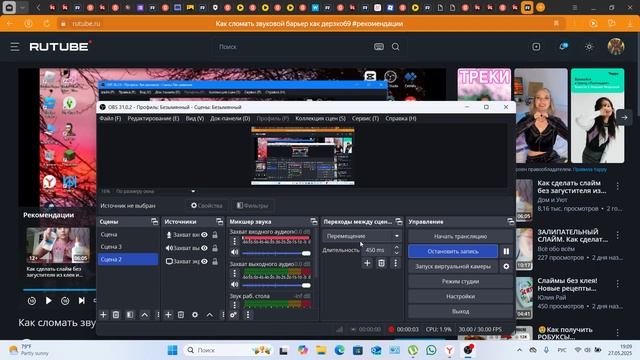Image resolution: width=640 pixels, height=360 pixels.
Task: Mute Захват входного аудиопотока channel
Action: coord(235,253)
